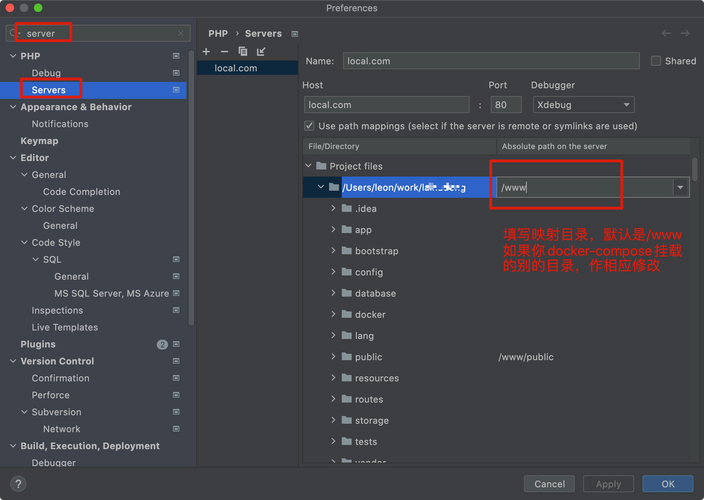Click project icon on Network row
This screenshot has height=500, width=704.
(176, 429)
